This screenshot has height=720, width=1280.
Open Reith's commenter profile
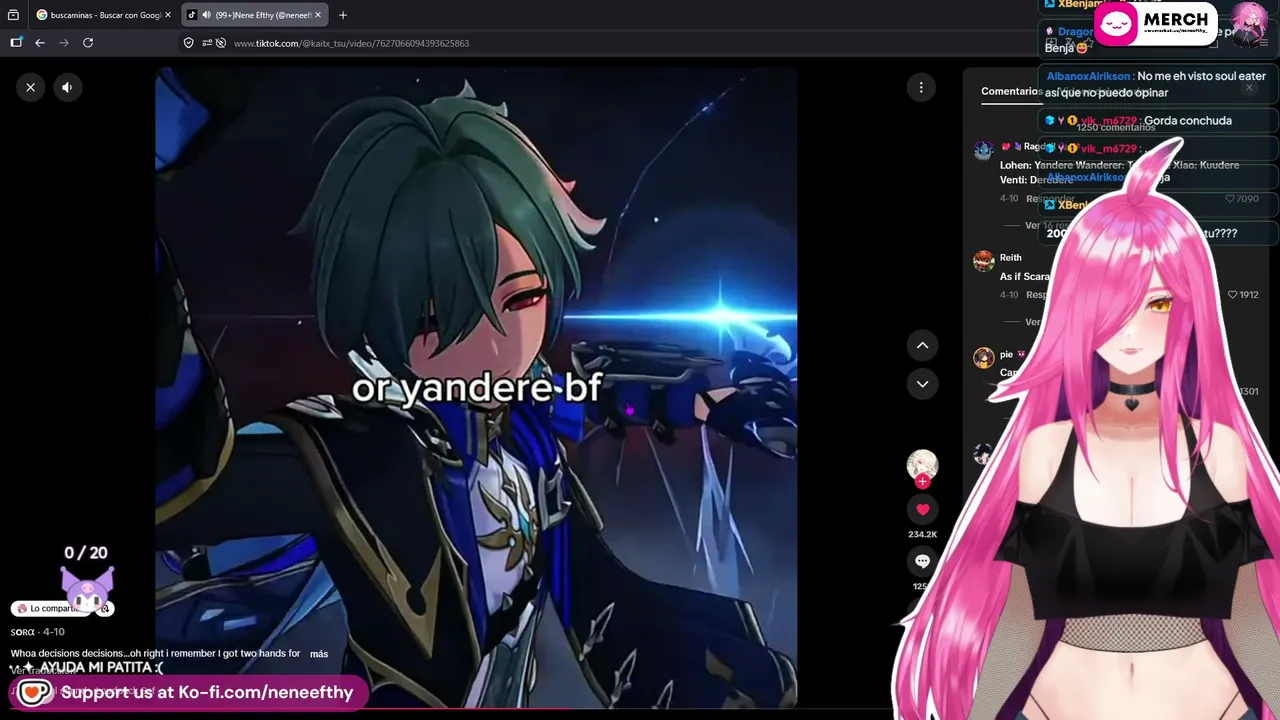click(x=1011, y=258)
